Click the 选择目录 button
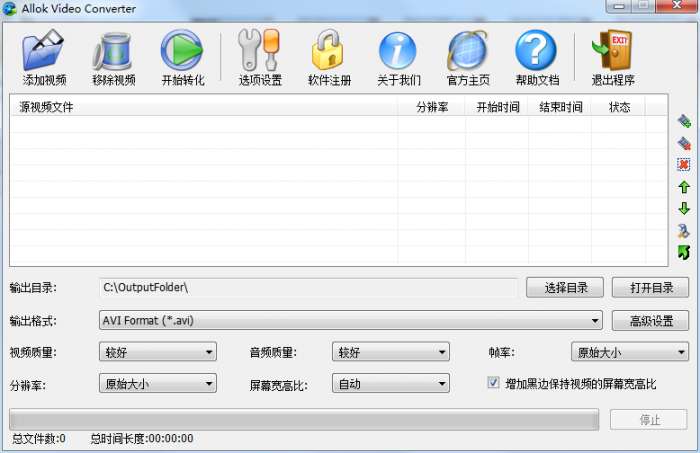 (565, 288)
